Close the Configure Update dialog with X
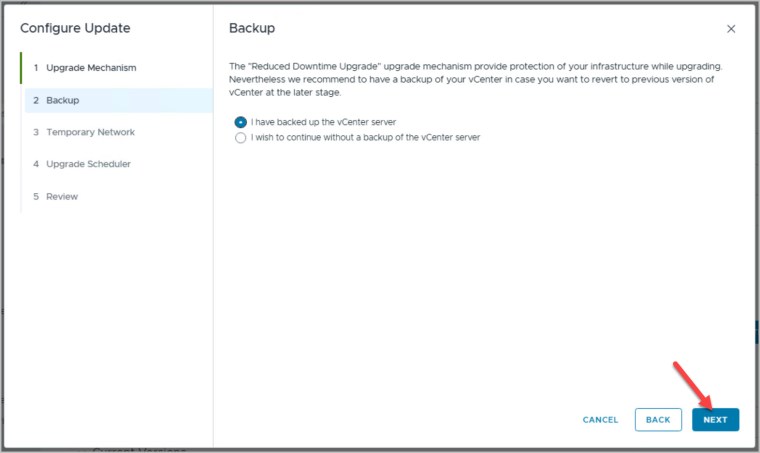The width and height of the screenshot is (760, 453). coord(731,29)
